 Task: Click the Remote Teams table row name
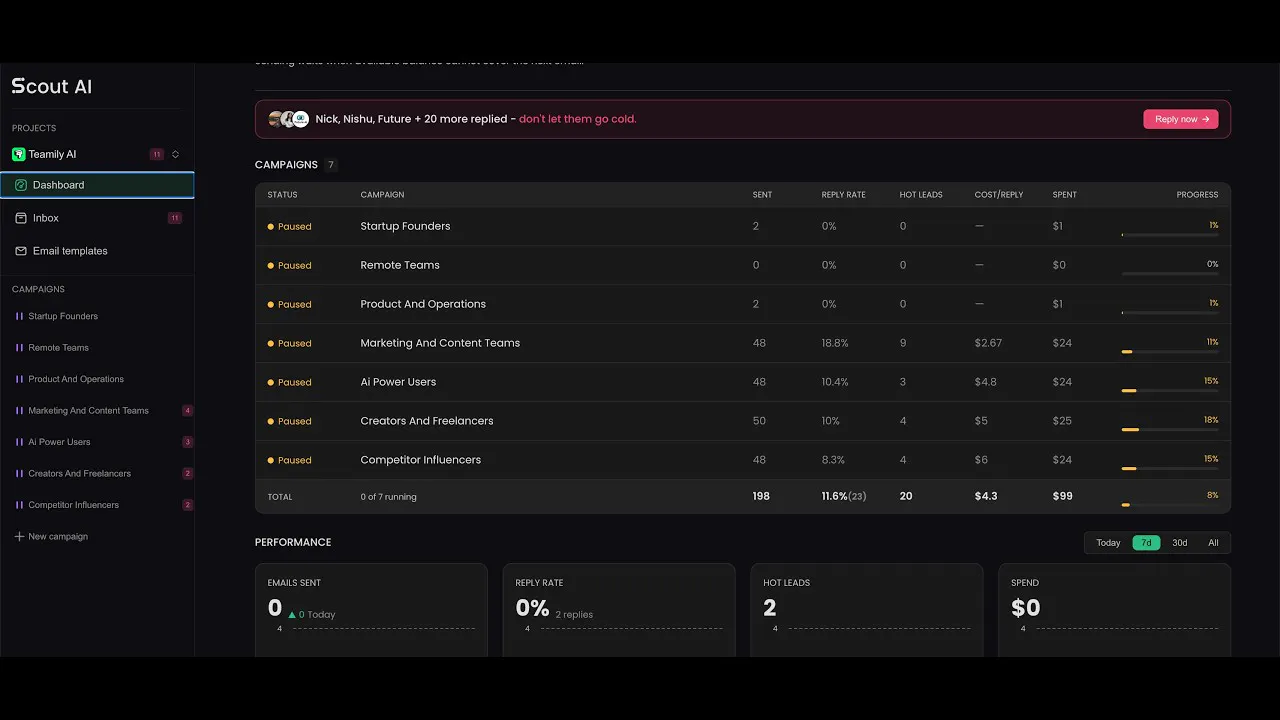coord(400,265)
